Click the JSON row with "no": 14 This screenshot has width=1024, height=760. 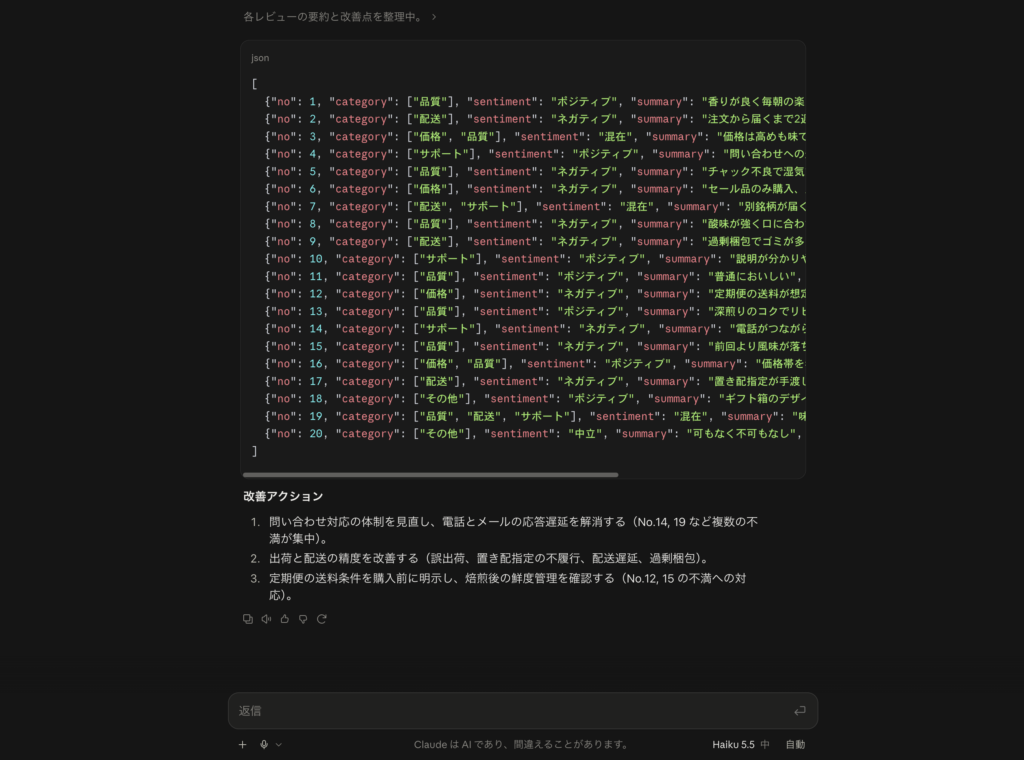point(534,329)
